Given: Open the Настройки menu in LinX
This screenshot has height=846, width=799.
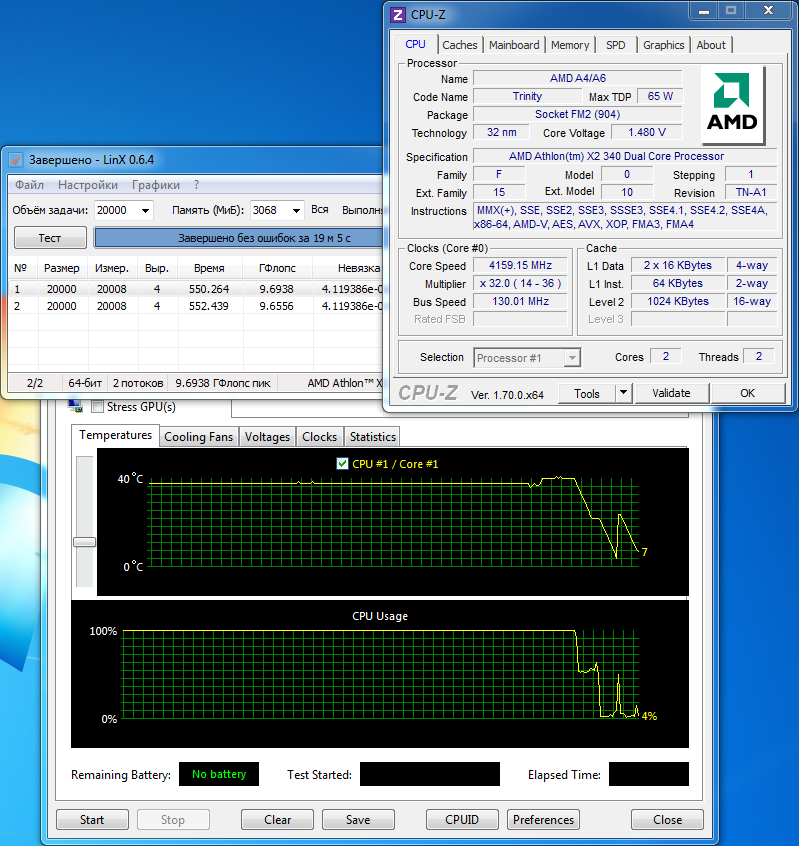Looking at the screenshot, I should click(x=88, y=185).
